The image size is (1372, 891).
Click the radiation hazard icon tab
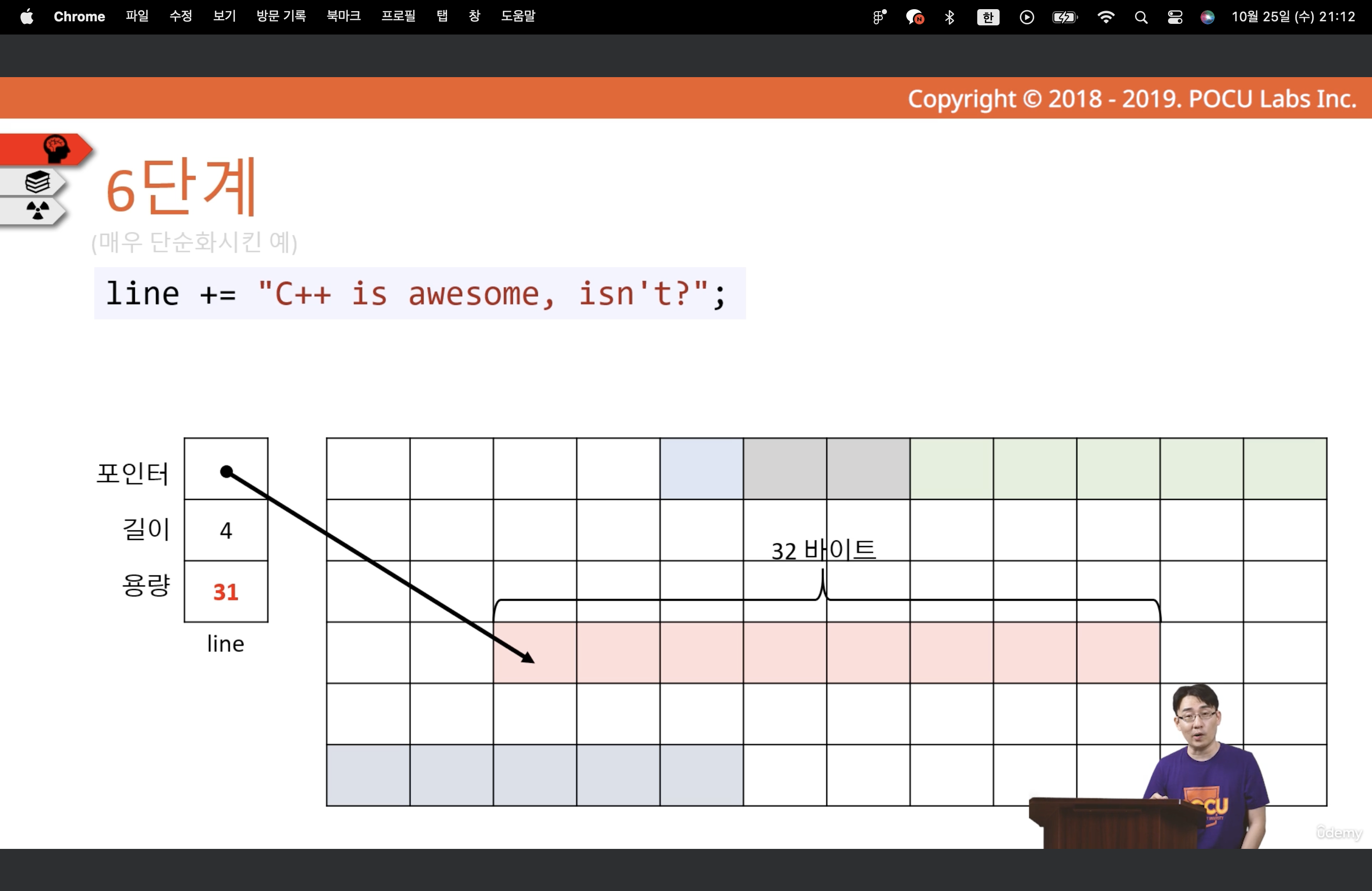pos(37,211)
